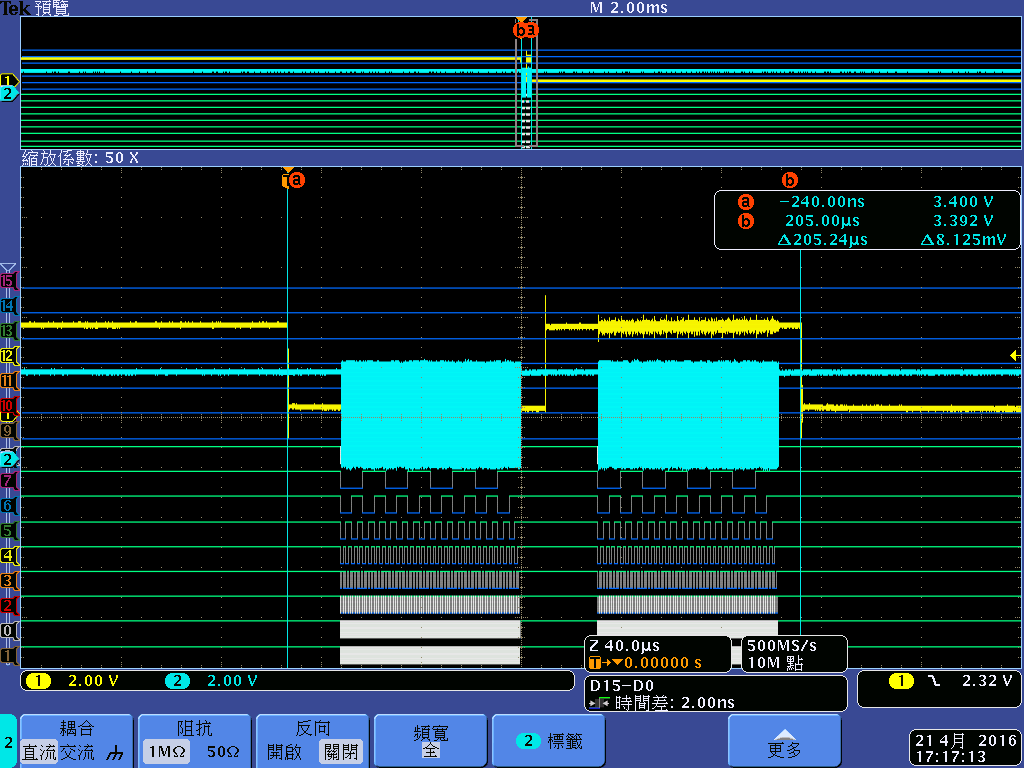Click the falling edge trigger slope icon
The width and height of the screenshot is (1024, 768).
[x=935, y=681]
